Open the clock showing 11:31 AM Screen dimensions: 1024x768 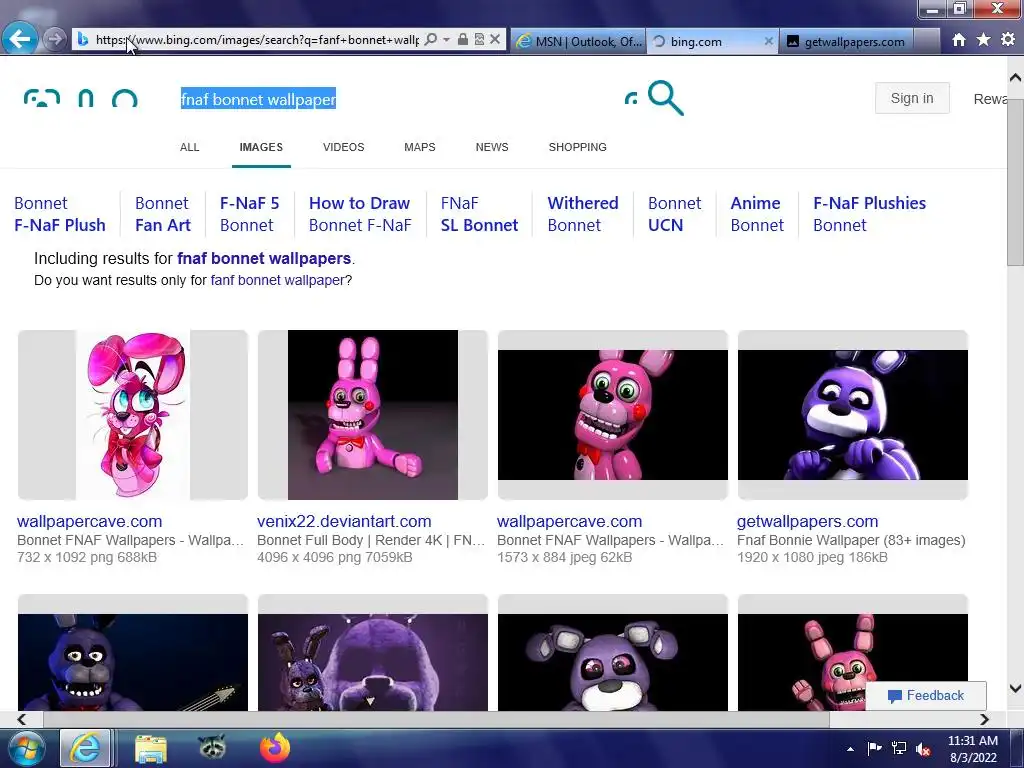972,749
